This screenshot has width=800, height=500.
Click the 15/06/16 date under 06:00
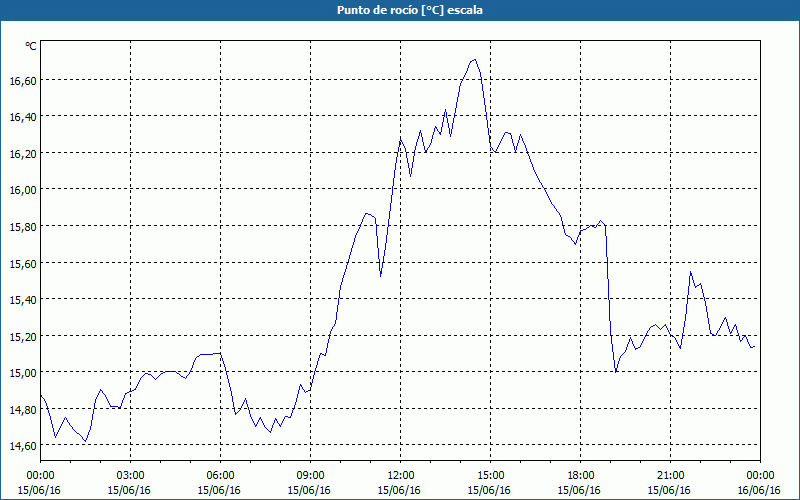point(219,490)
